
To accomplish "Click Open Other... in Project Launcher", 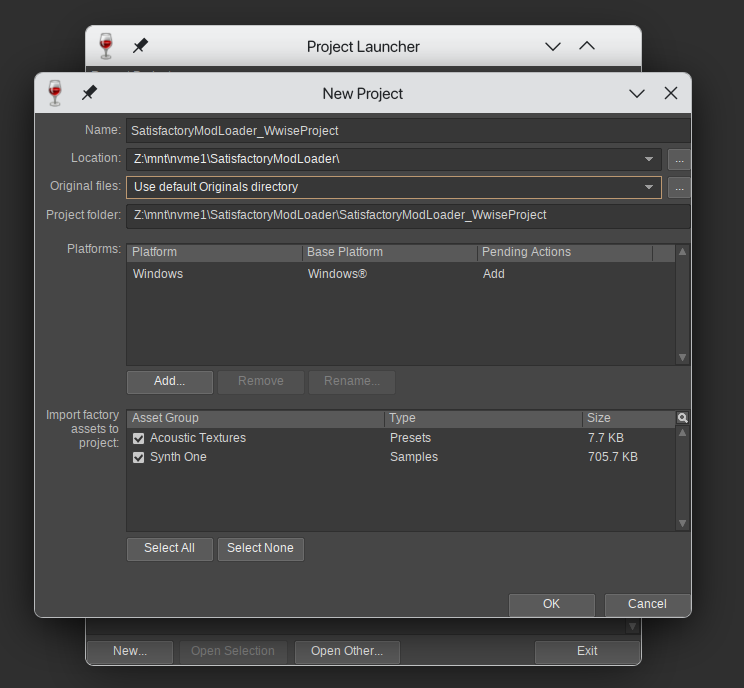I will (x=347, y=652).
